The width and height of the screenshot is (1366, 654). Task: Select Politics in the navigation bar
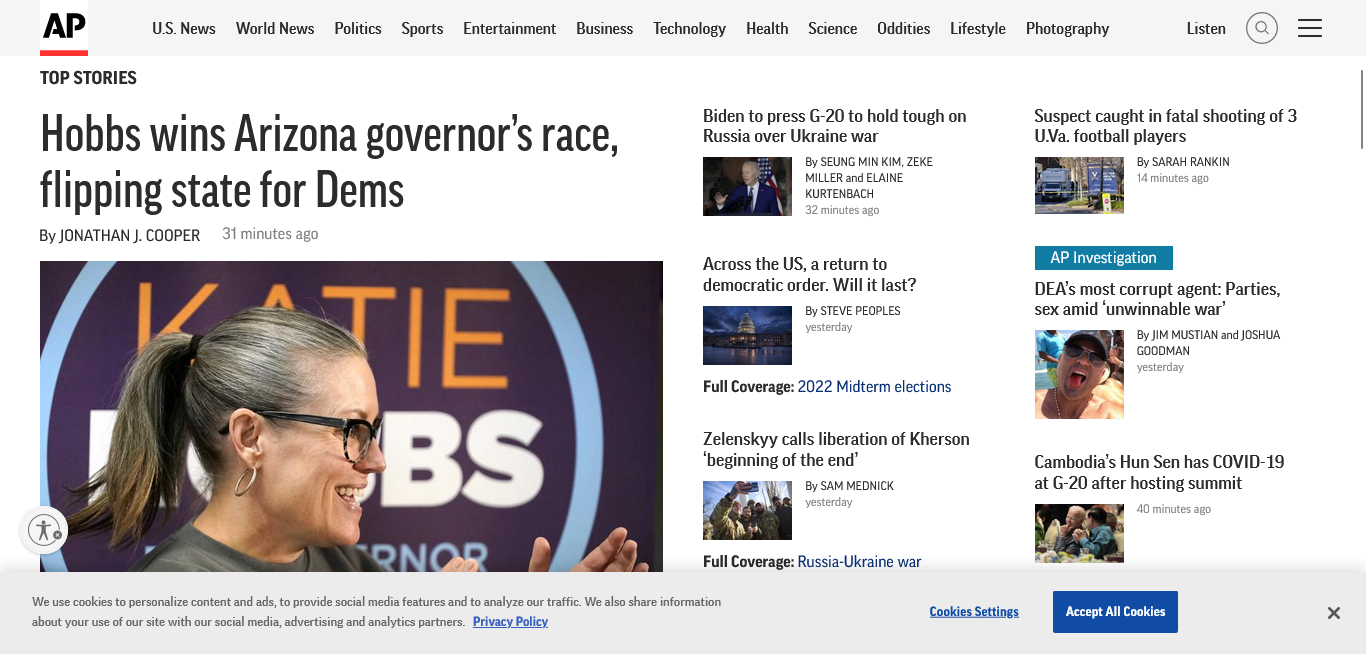(358, 28)
